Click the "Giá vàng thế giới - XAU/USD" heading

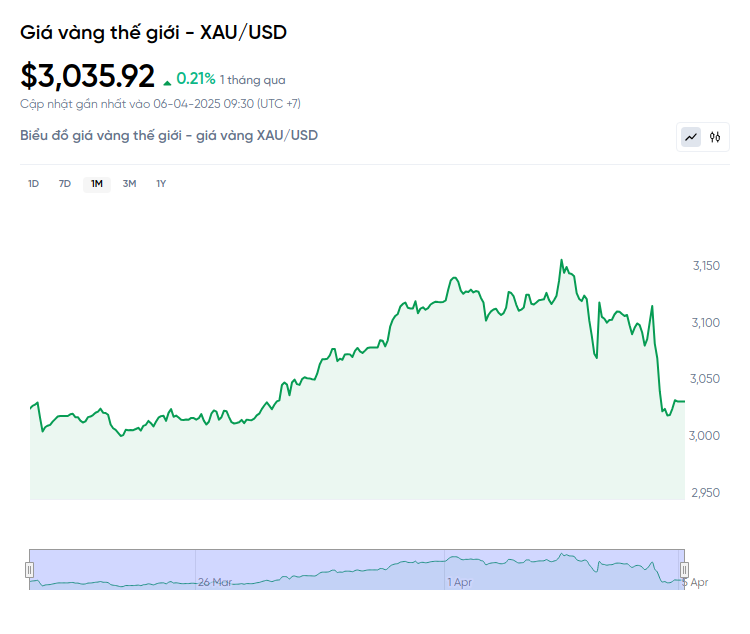coord(153,32)
